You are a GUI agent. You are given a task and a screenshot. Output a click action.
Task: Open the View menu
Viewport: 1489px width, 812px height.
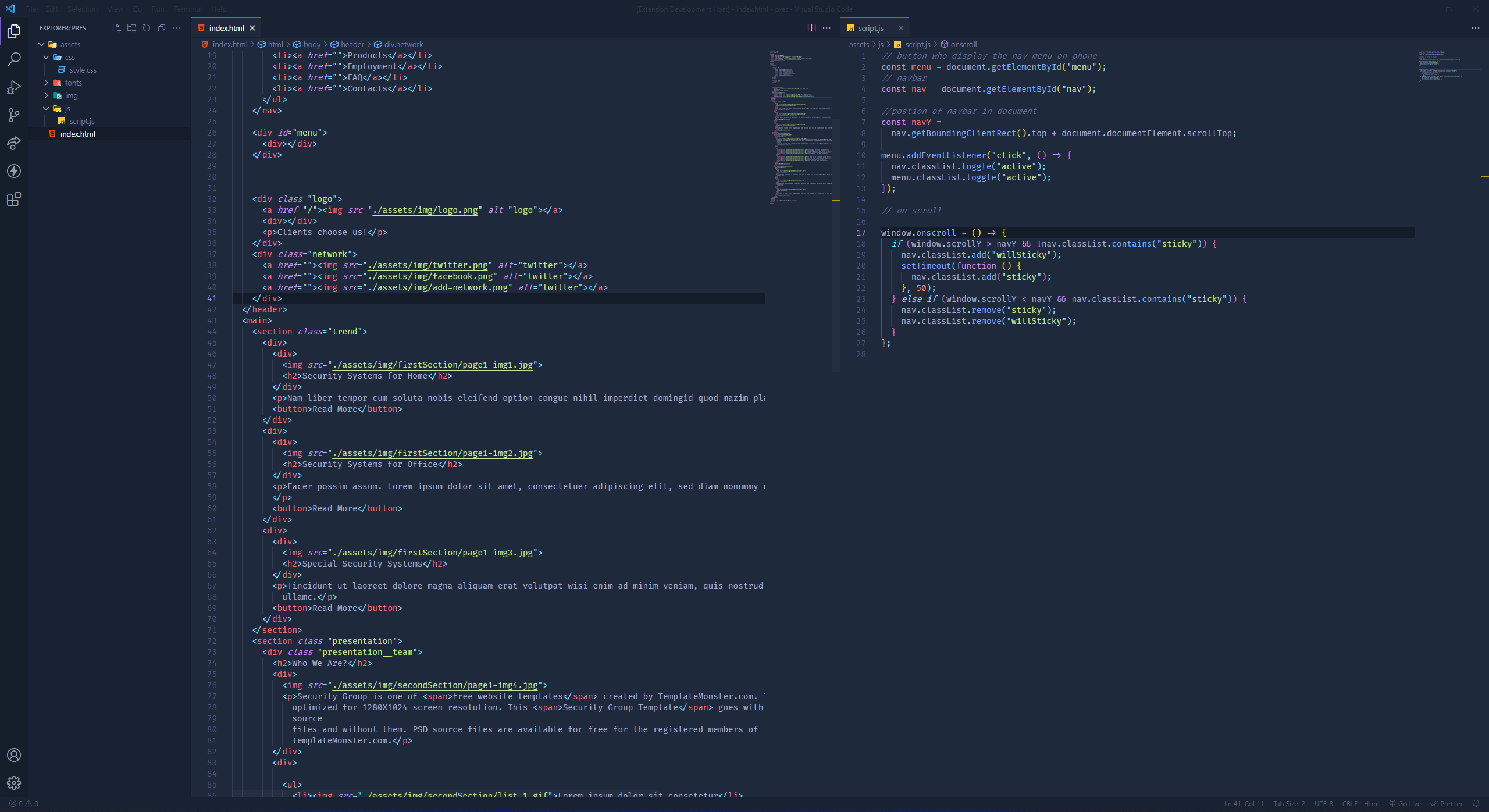click(115, 9)
